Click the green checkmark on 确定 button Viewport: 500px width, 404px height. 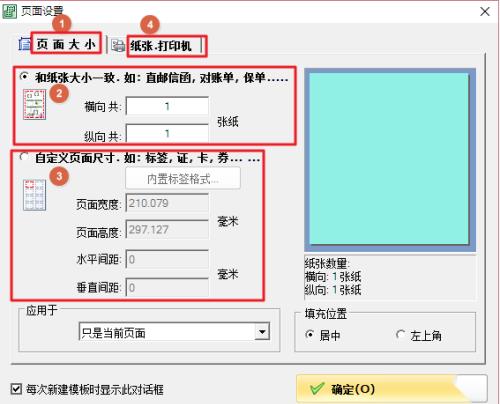tap(316, 389)
